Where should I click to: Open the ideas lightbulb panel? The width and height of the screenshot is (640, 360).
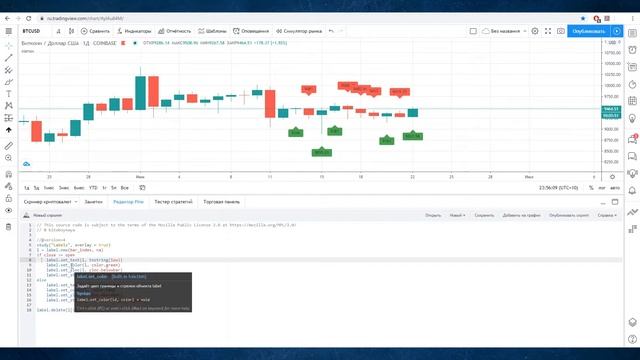pos(632,118)
